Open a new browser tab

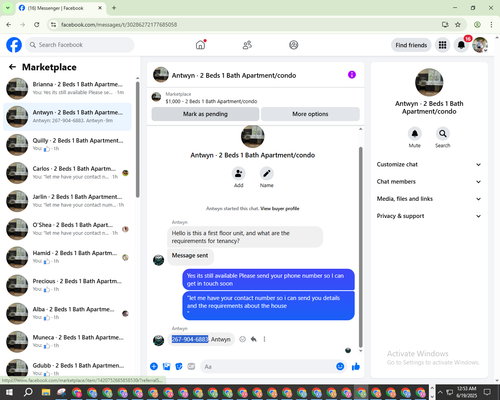click(114, 8)
